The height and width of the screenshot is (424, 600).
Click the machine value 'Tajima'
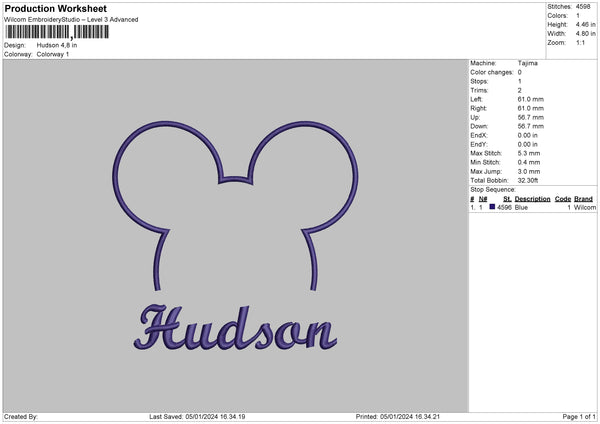(x=527, y=63)
